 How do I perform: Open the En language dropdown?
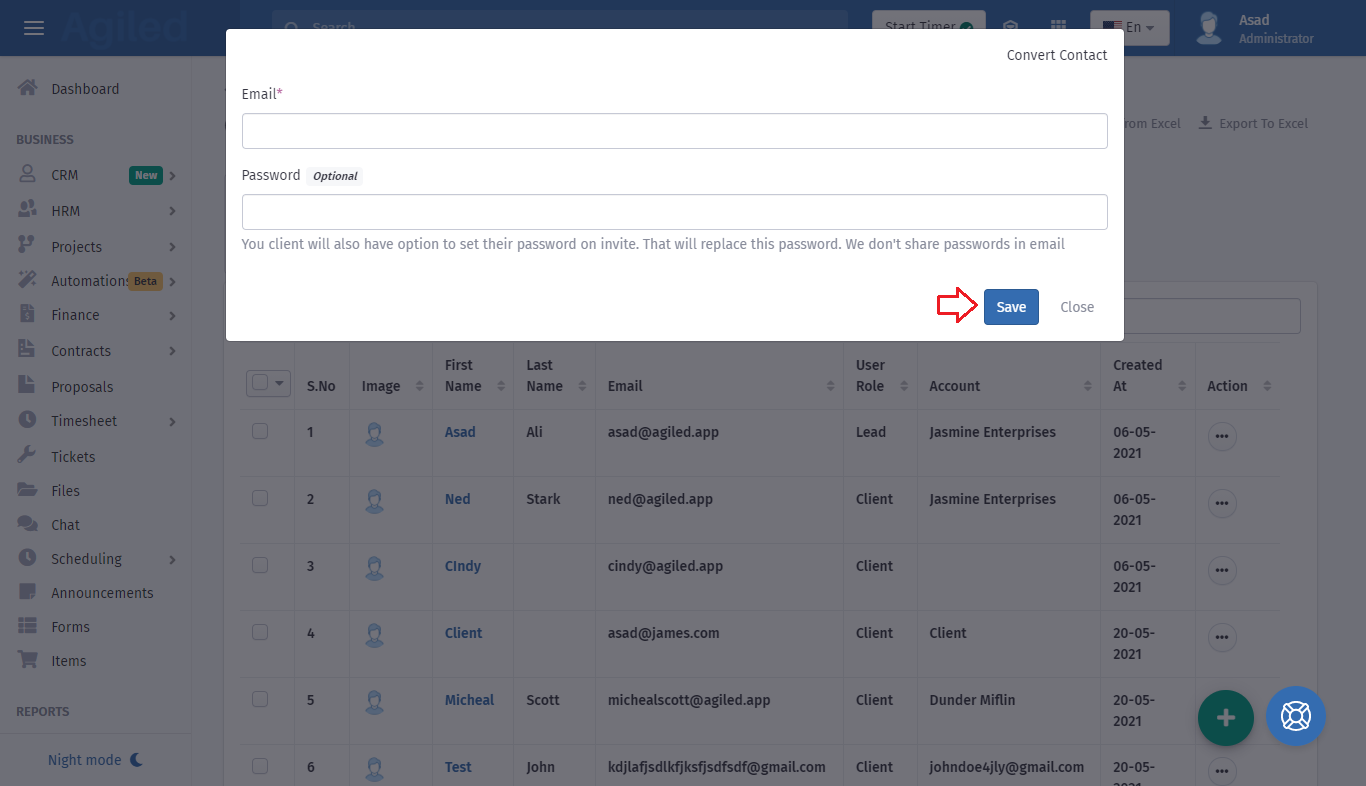click(x=1129, y=27)
